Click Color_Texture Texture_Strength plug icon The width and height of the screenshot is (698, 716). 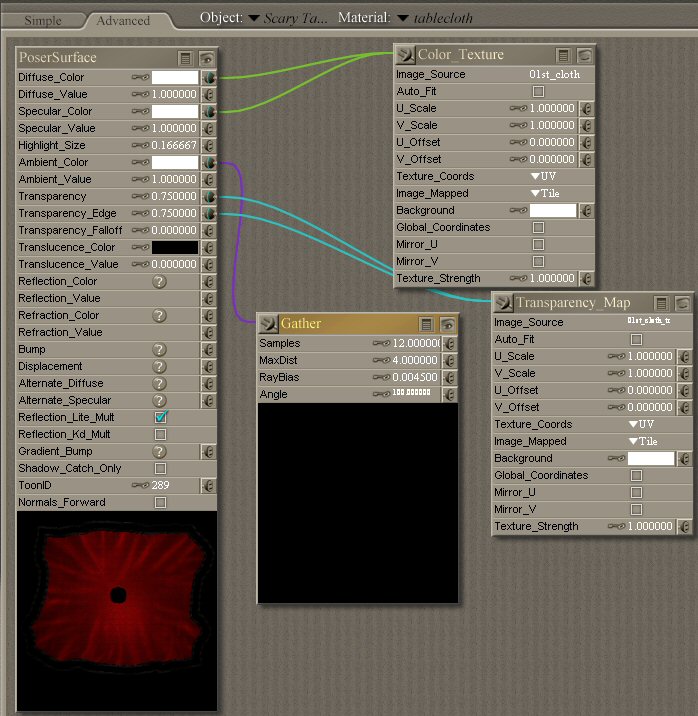coord(587,279)
